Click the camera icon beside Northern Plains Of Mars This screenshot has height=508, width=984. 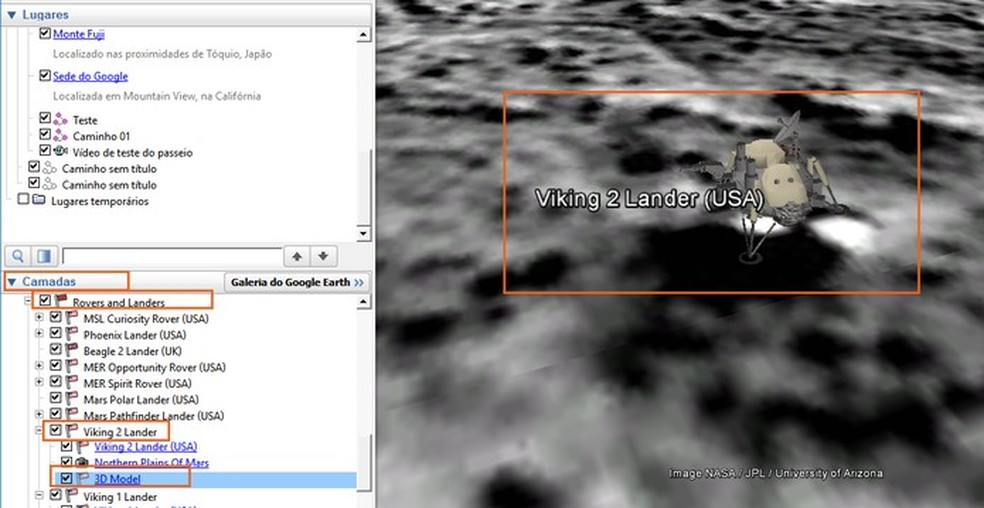82,463
